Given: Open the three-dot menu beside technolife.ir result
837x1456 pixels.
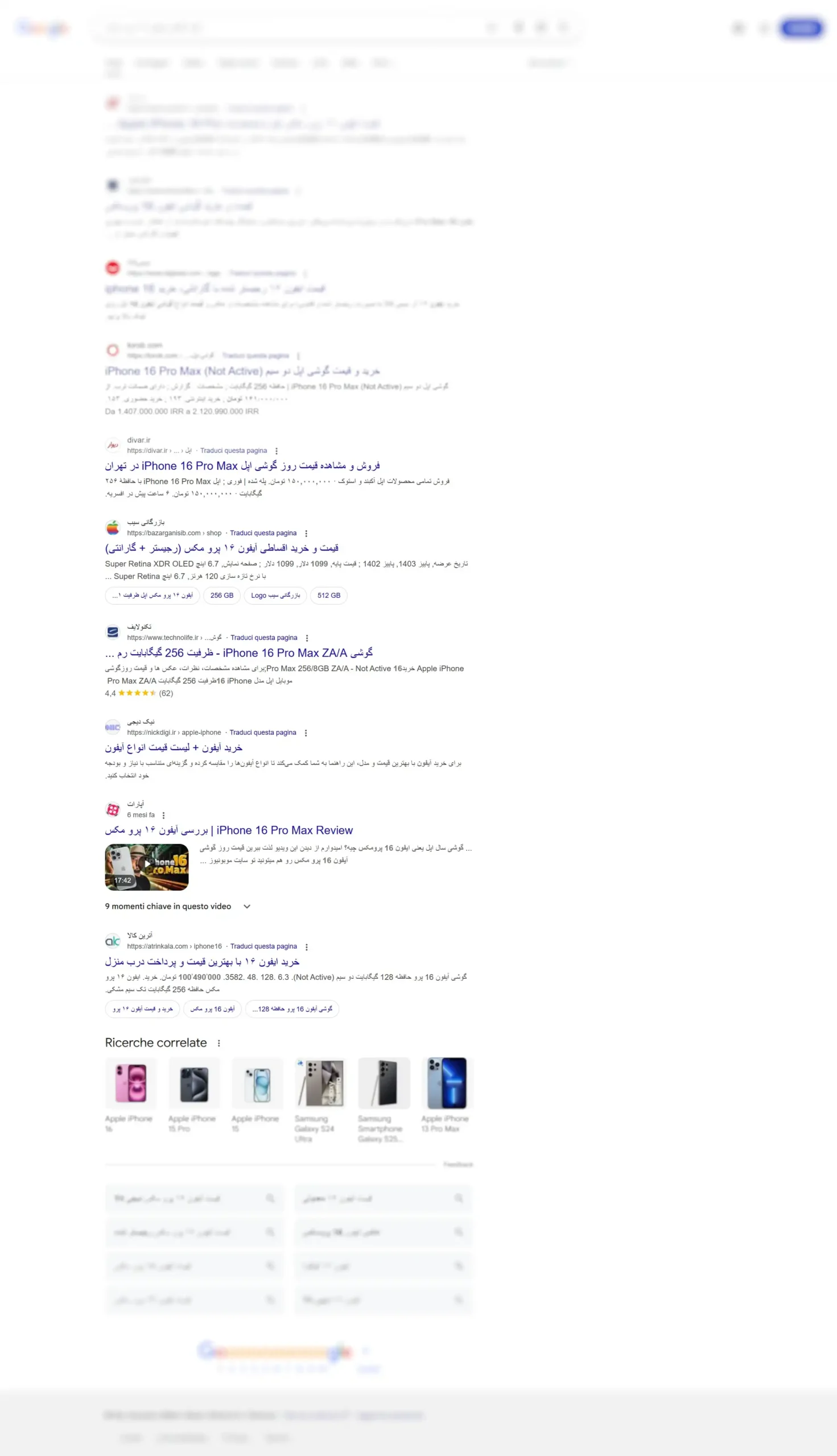Looking at the screenshot, I should coord(307,638).
